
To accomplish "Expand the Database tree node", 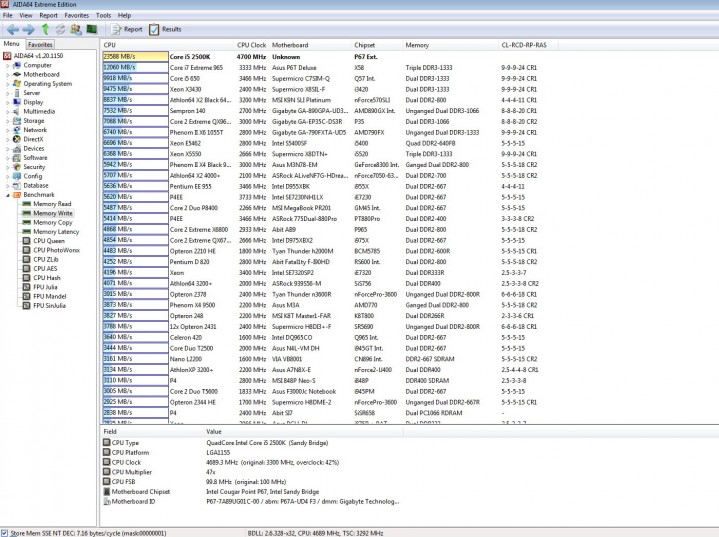I will [7, 186].
